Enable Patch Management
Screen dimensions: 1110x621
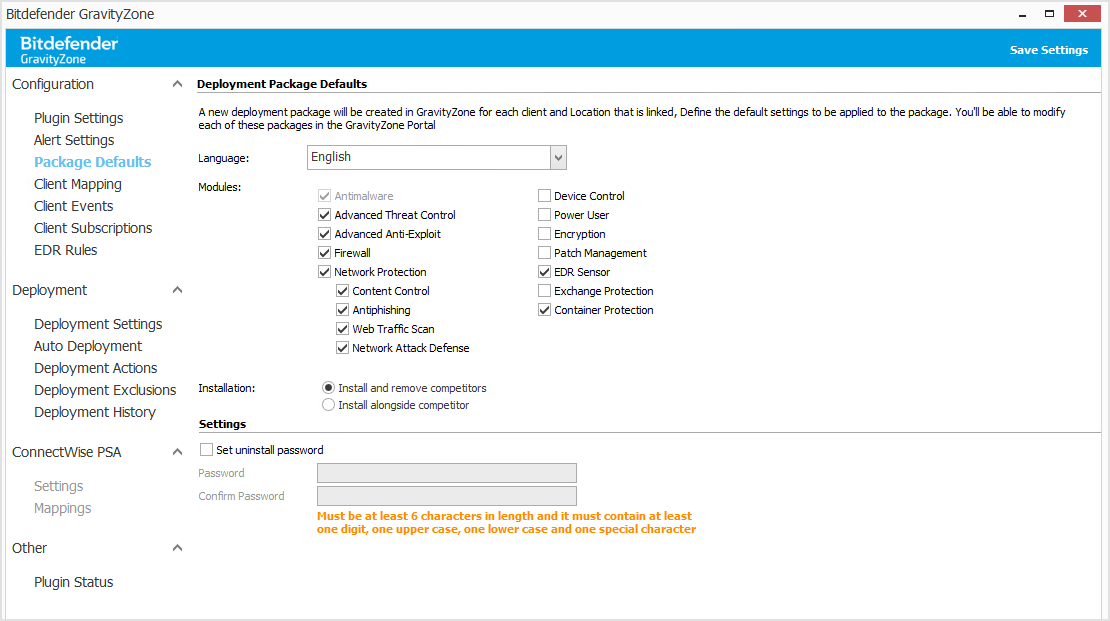(x=544, y=252)
